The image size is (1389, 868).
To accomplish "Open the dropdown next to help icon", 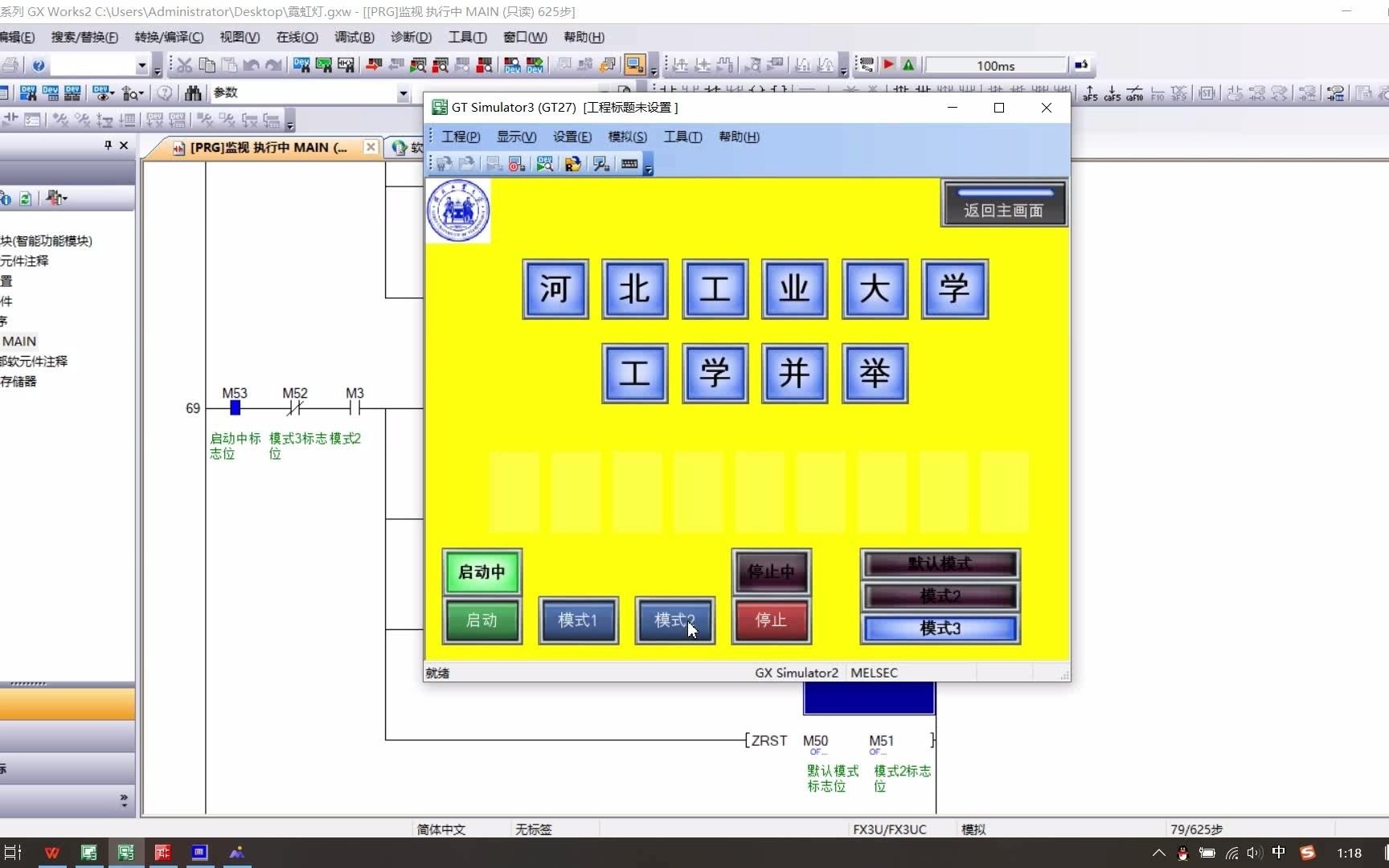I will (x=141, y=65).
